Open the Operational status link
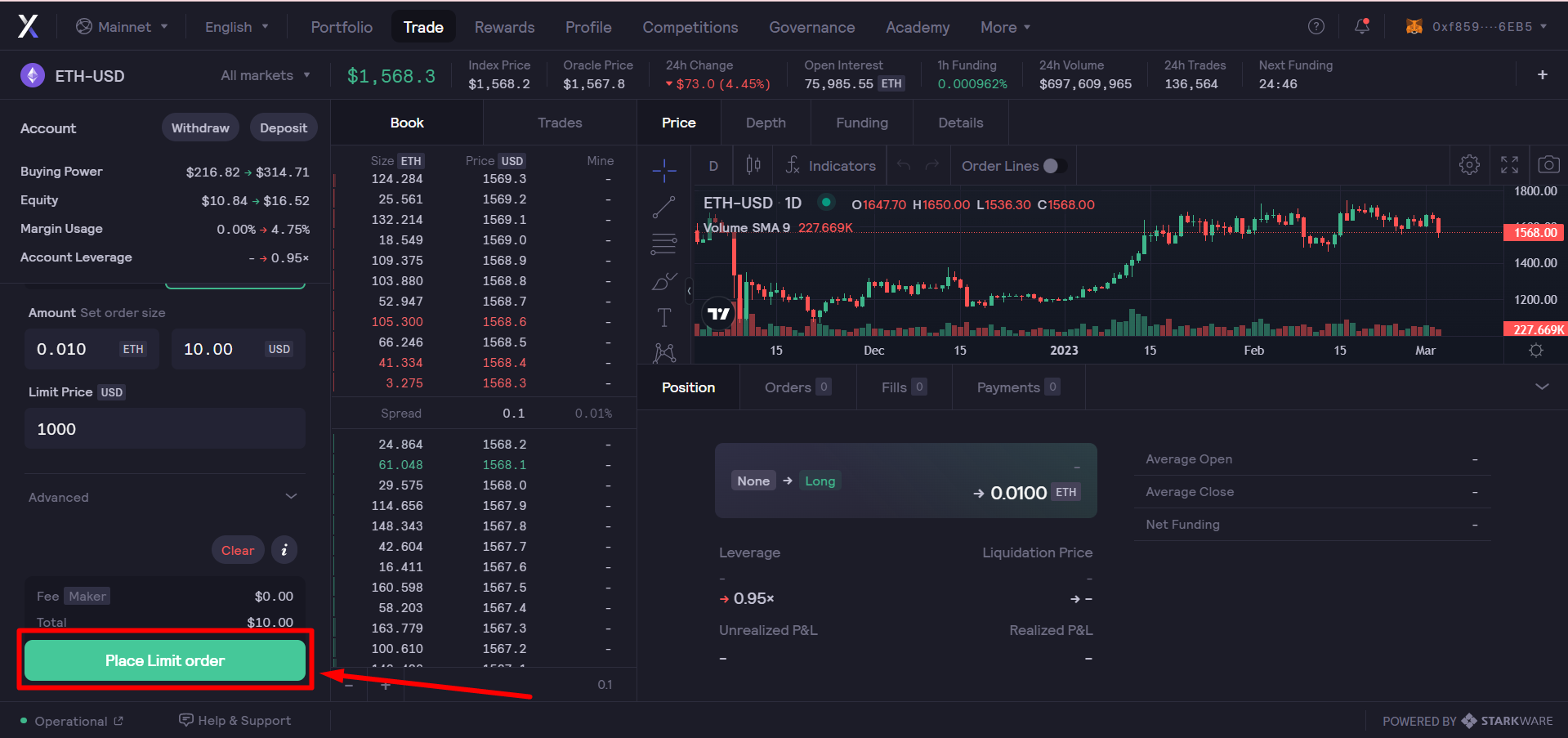Viewport: 1568px width, 738px height. [x=71, y=721]
